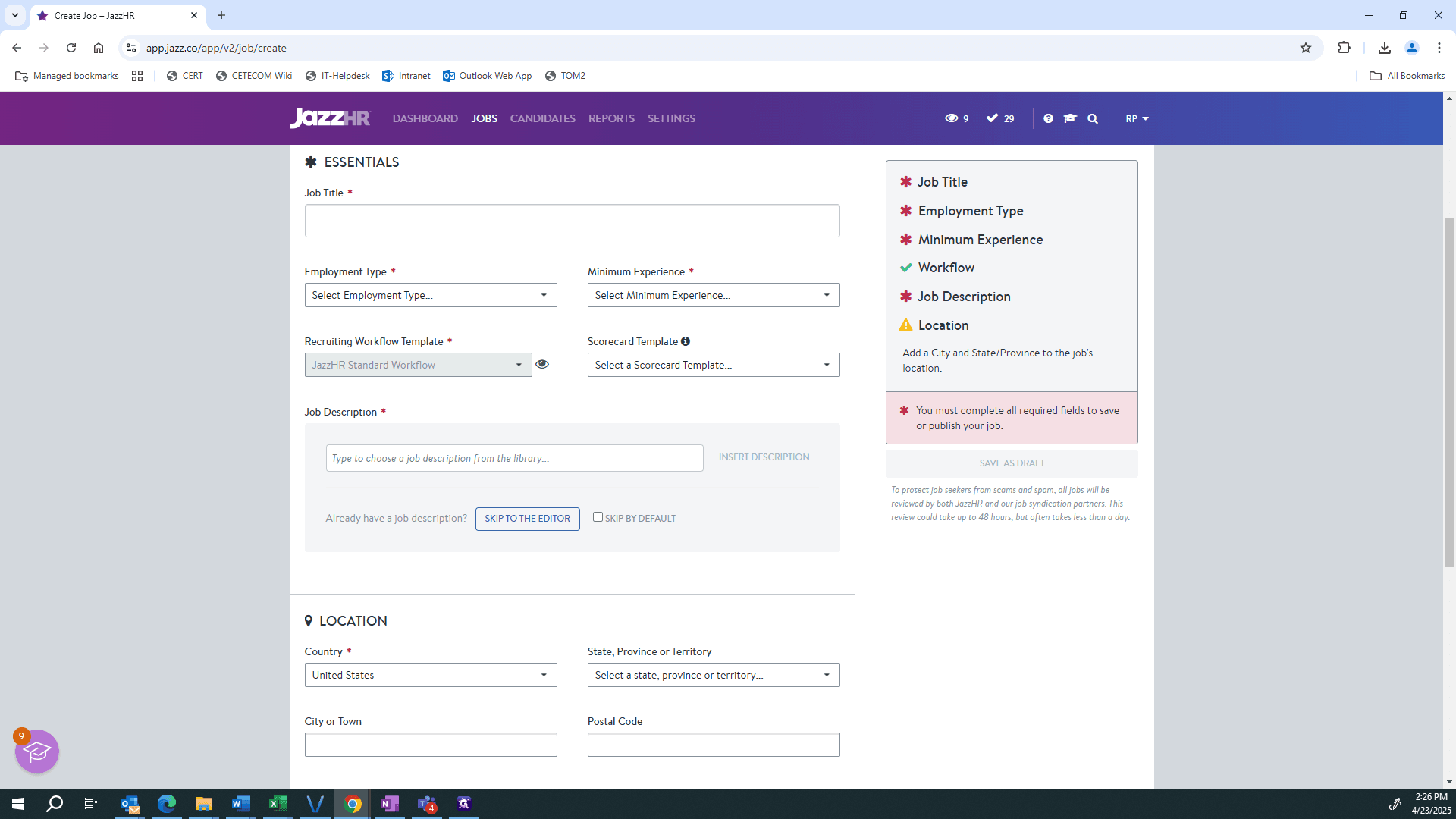This screenshot has height=819, width=1456.
Task: Preview workflow with the eye icon
Action: click(542, 365)
